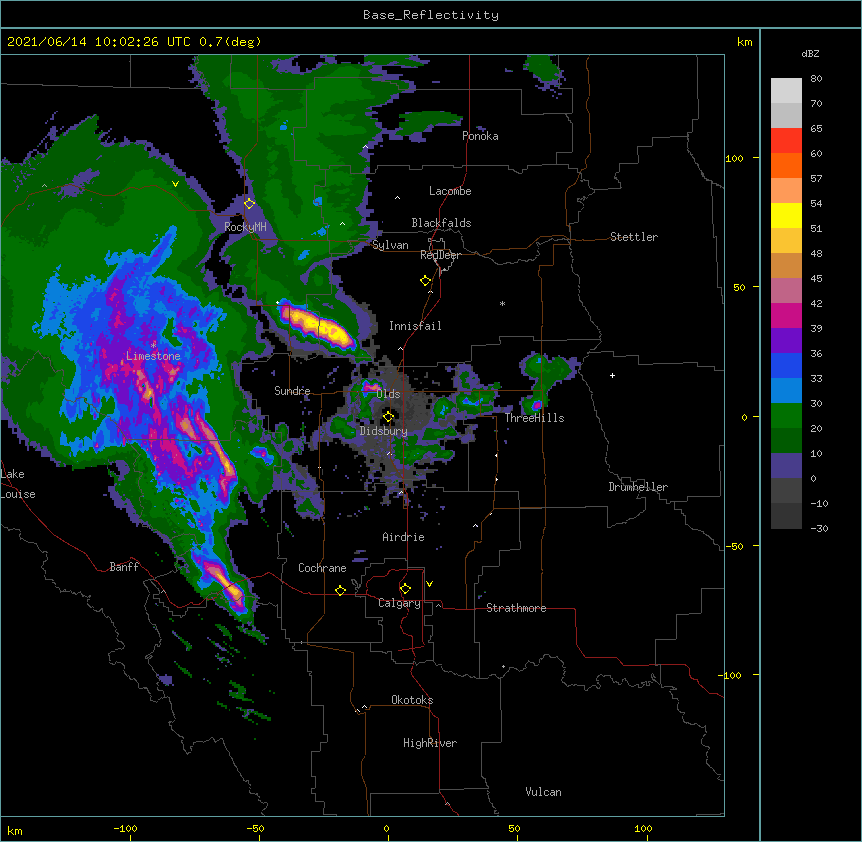Screen dimensions: 862x842
Task: Click the km unit label in the bottom left
Action: click(x=15, y=831)
